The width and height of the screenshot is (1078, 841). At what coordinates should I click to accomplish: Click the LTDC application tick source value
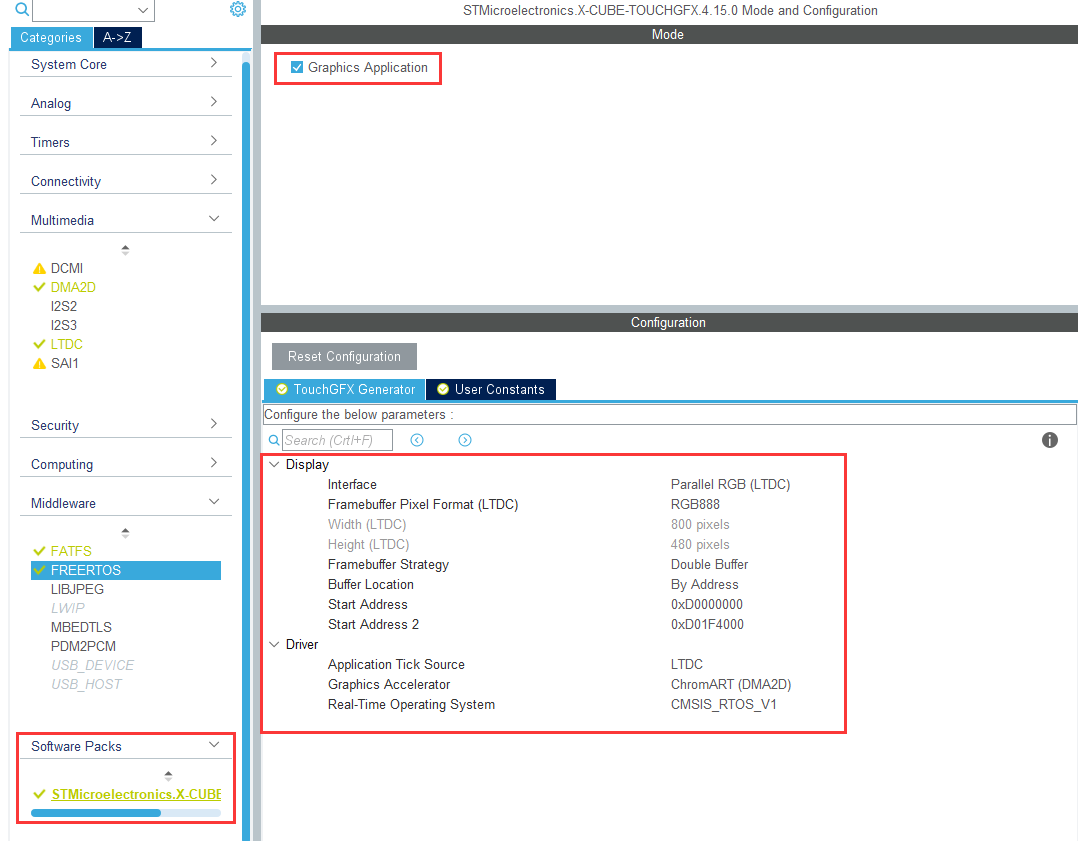click(x=687, y=664)
